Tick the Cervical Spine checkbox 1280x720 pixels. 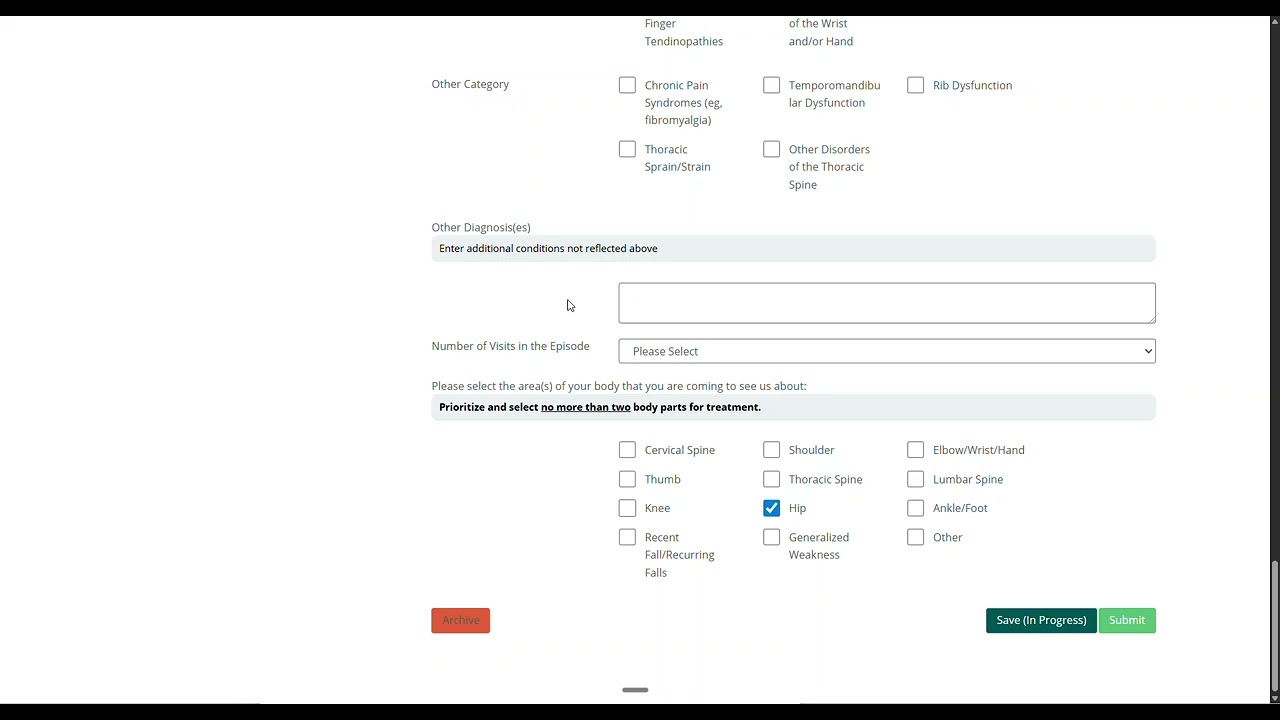[627, 450]
